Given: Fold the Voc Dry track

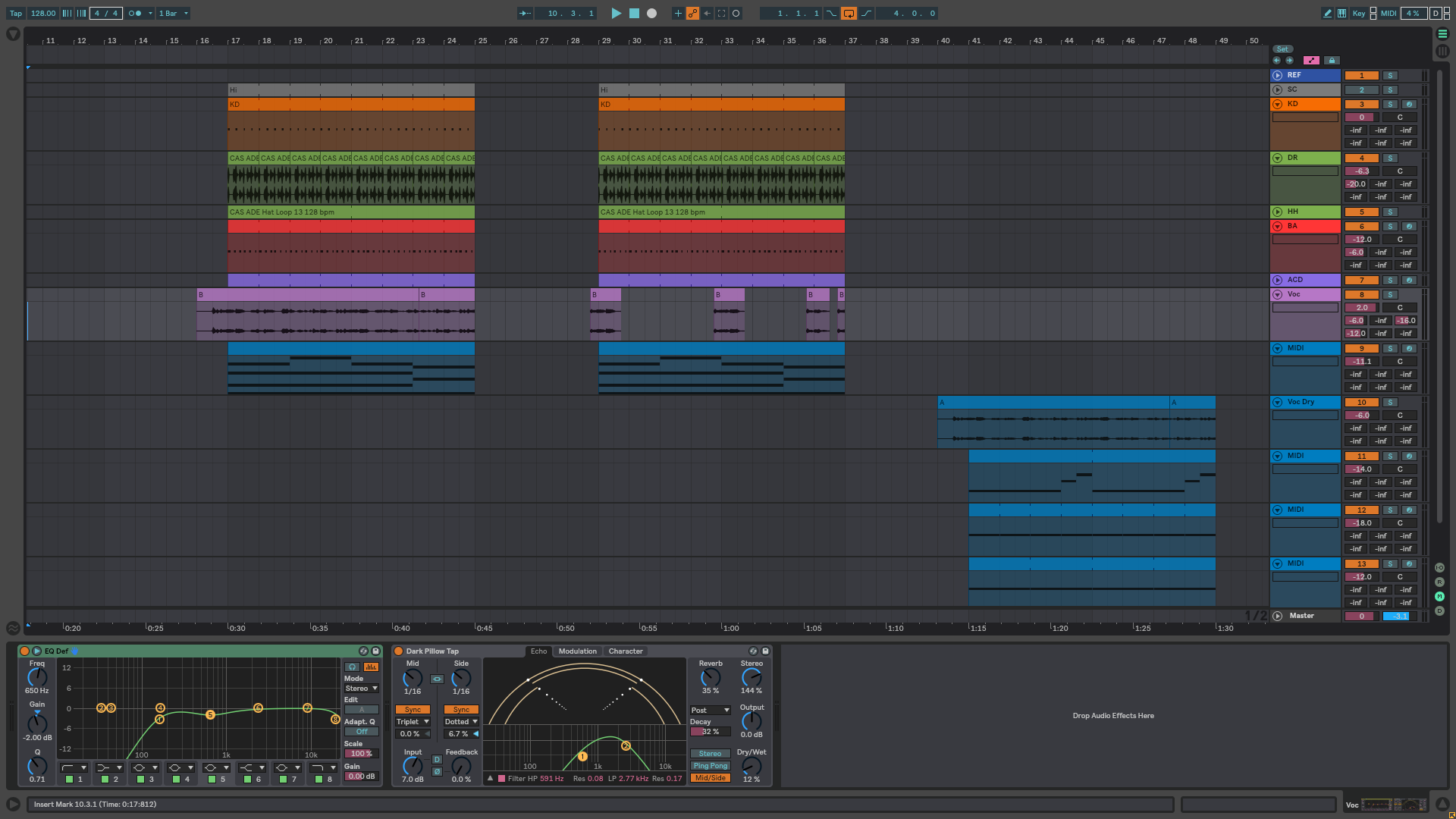Looking at the screenshot, I should point(1278,402).
